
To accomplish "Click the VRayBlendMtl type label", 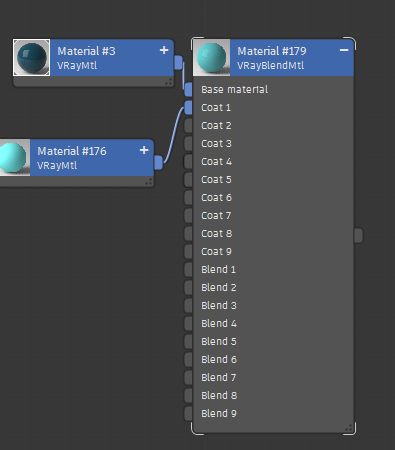I will 270,65.
